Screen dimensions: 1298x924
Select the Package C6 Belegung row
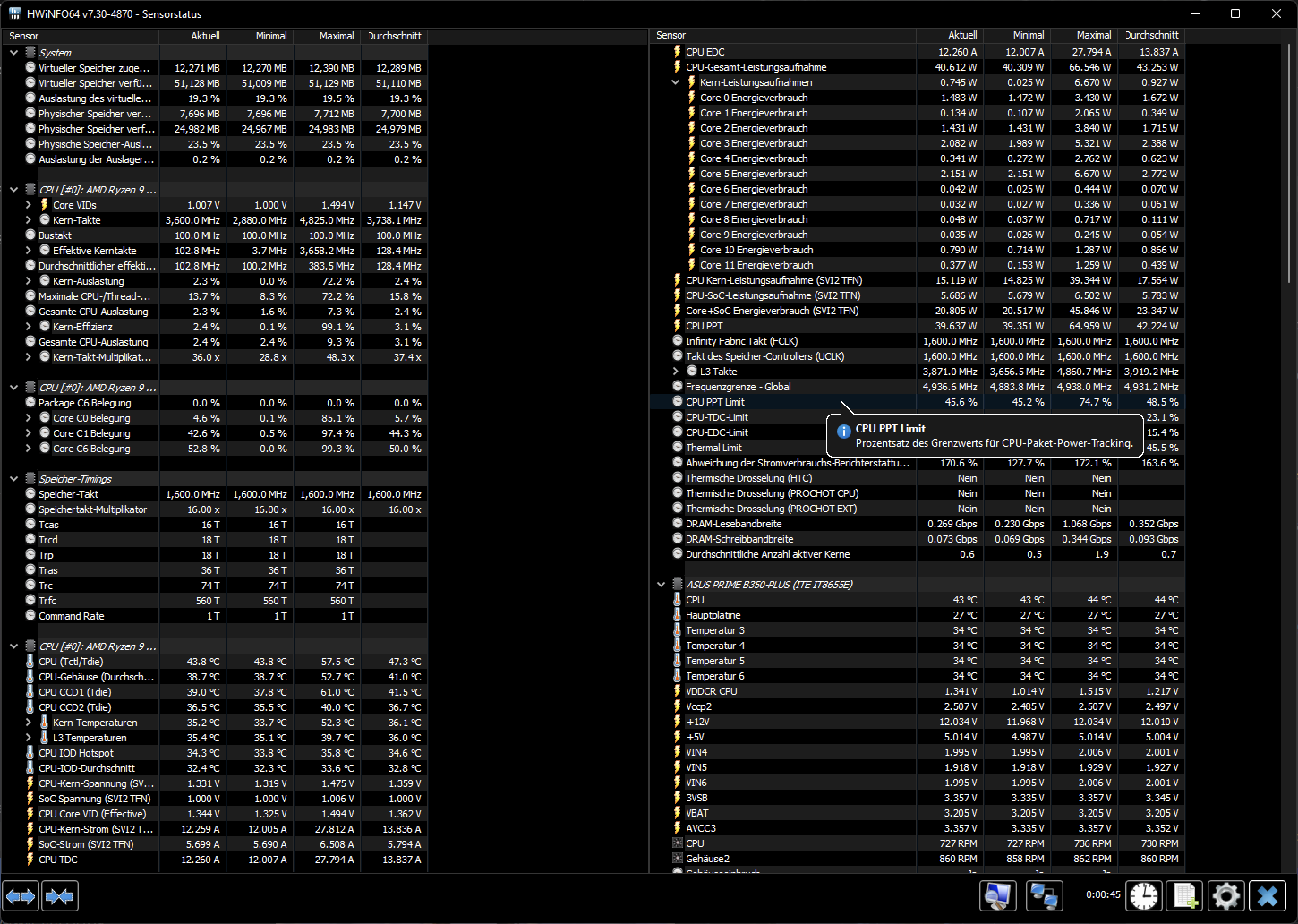215,403
